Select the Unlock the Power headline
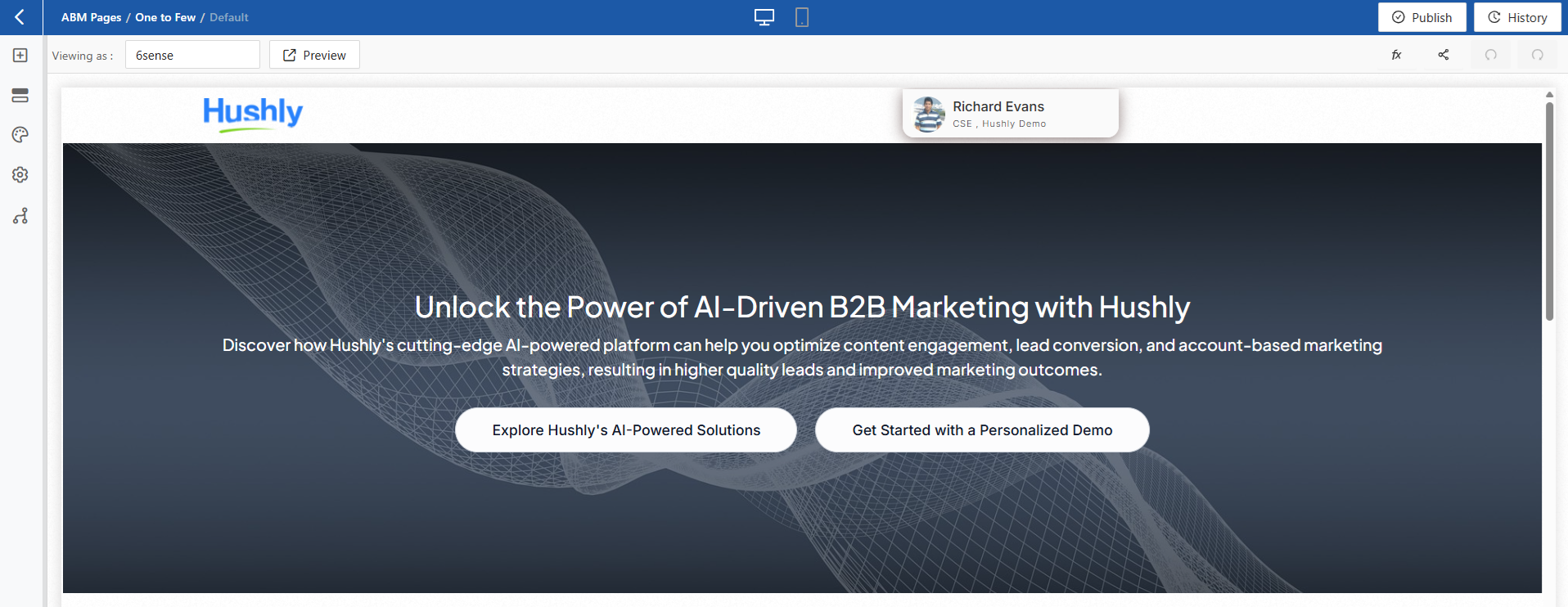Viewport: 1568px width, 607px height. tap(802, 308)
